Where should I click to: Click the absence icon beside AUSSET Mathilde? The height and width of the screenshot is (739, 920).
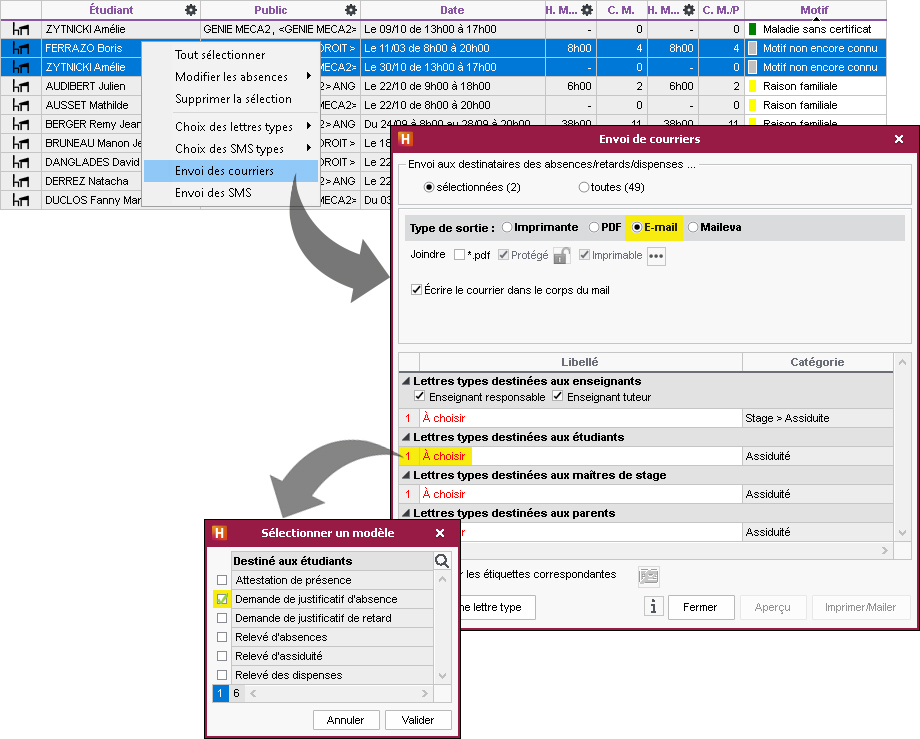[x=21, y=105]
